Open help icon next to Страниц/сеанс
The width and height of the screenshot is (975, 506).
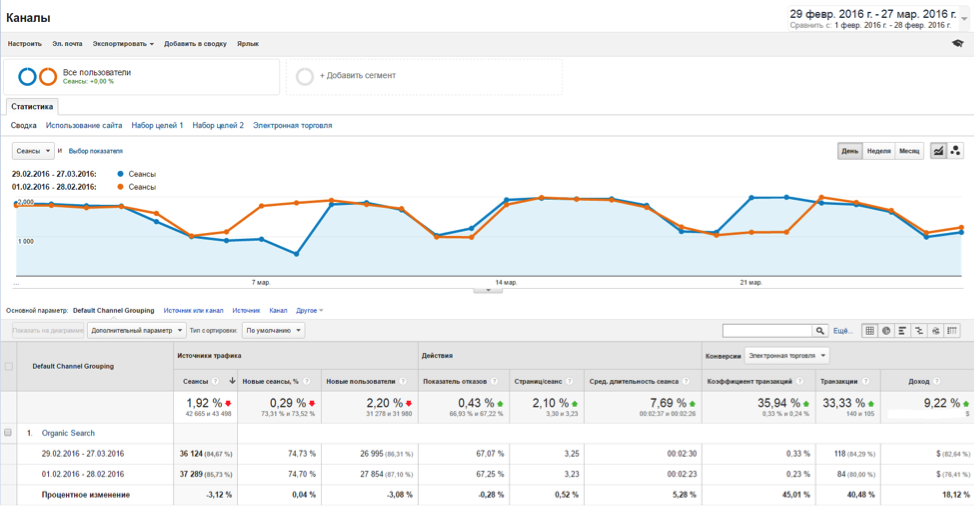click(569, 381)
